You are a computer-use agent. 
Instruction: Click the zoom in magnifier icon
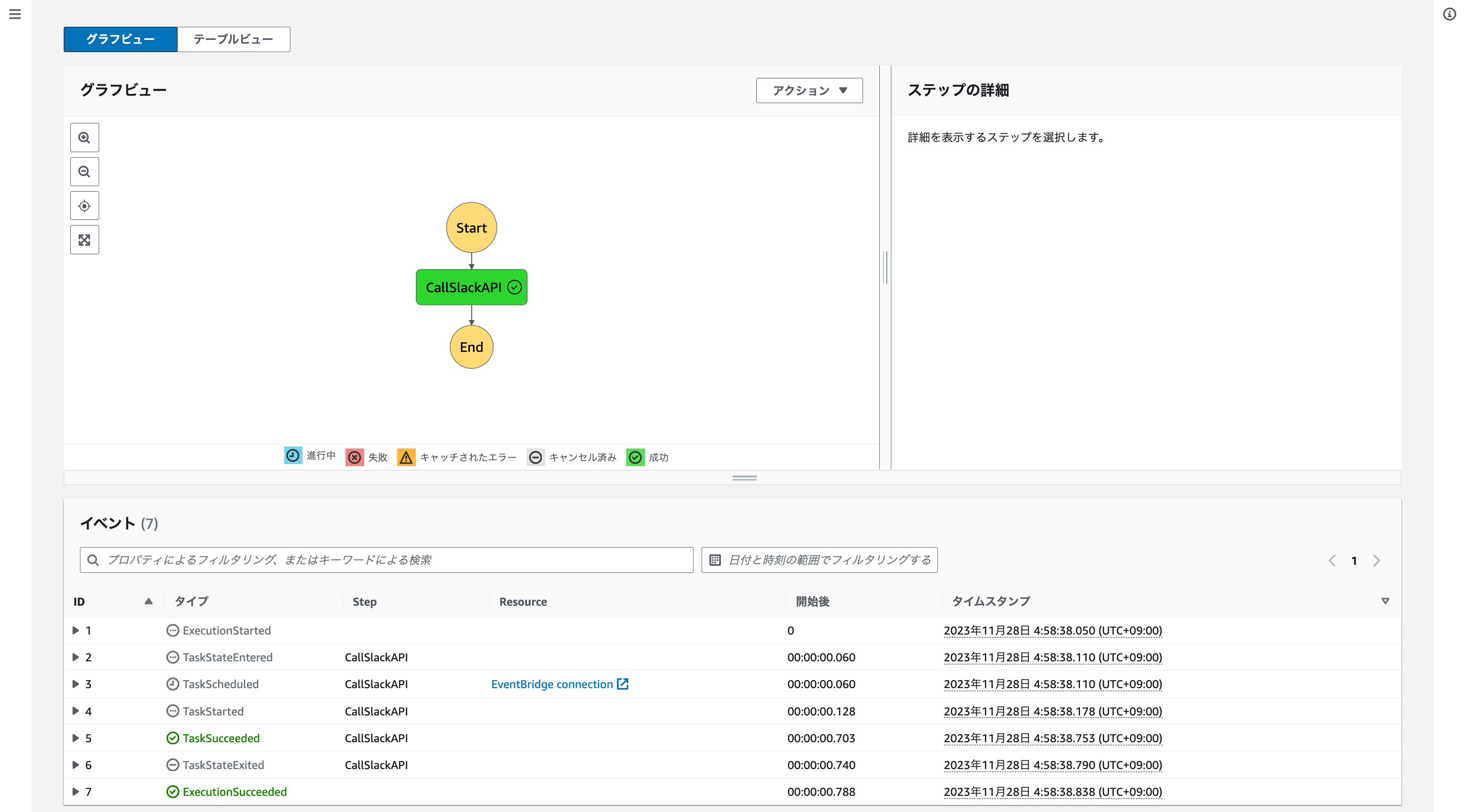pyautogui.click(x=84, y=138)
